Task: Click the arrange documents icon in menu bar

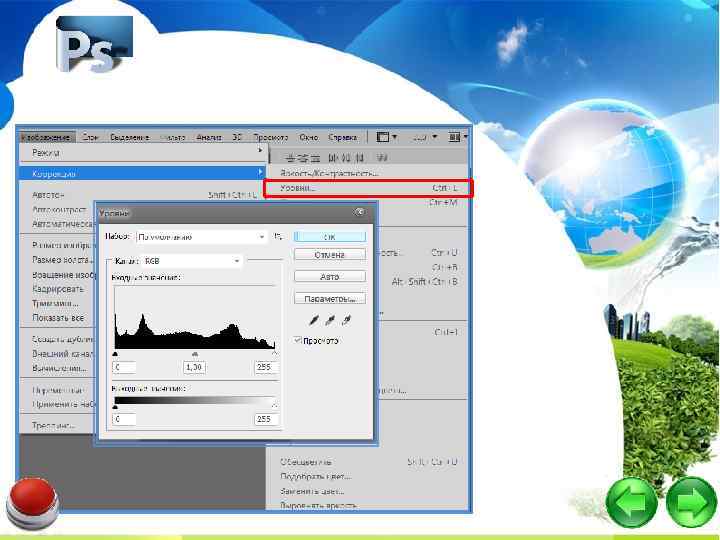Action: (x=454, y=137)
